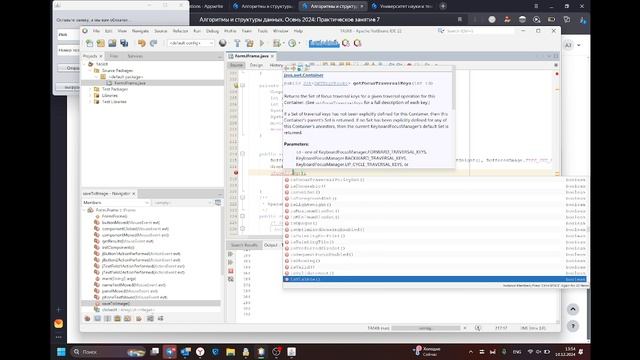
Task: Fold the code block near line 214
Action: pos(242,154)
